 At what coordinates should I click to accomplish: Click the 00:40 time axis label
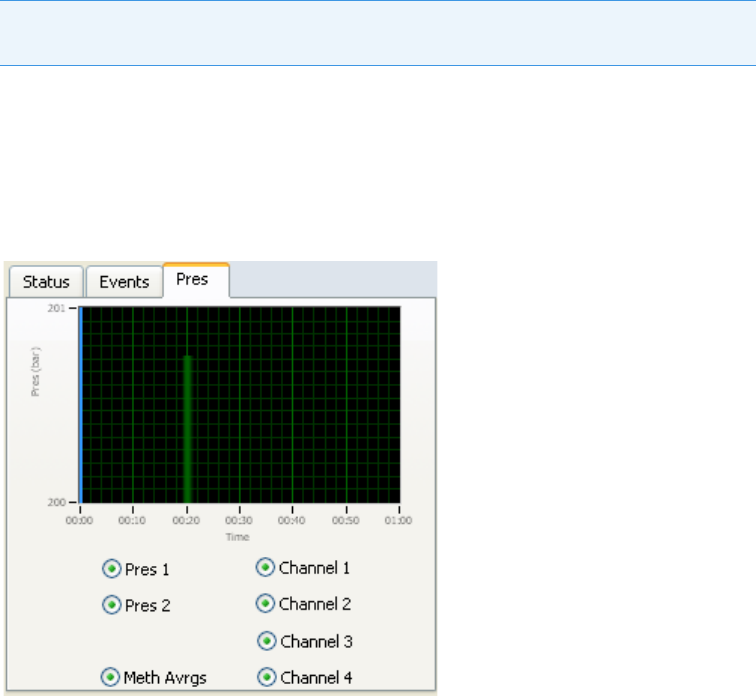pos(291,521)
